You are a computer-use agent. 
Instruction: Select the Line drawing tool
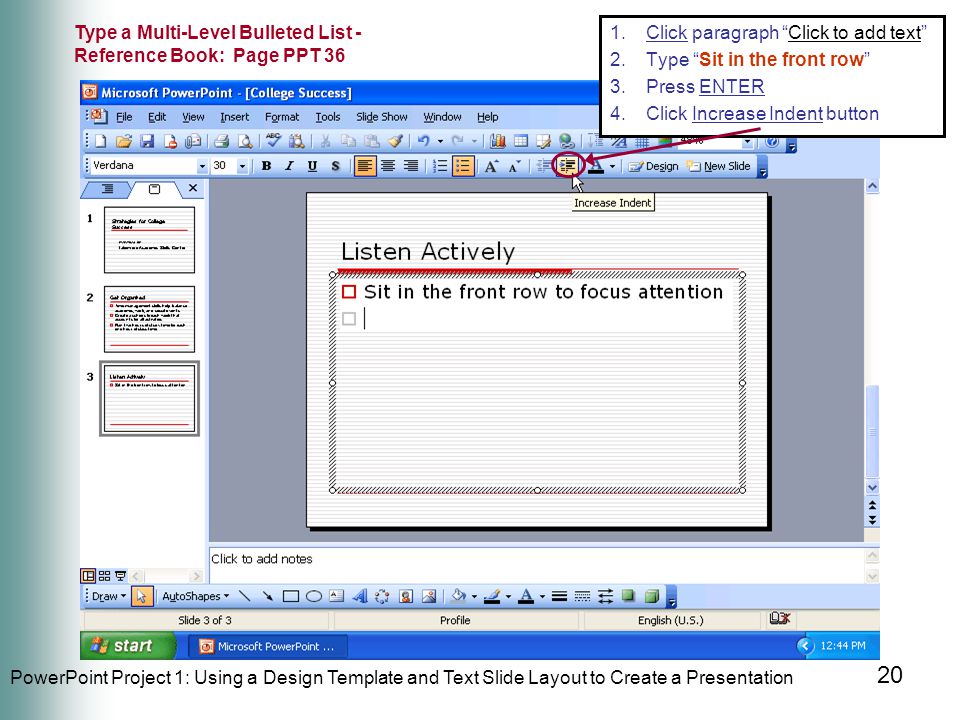[244, 596]
